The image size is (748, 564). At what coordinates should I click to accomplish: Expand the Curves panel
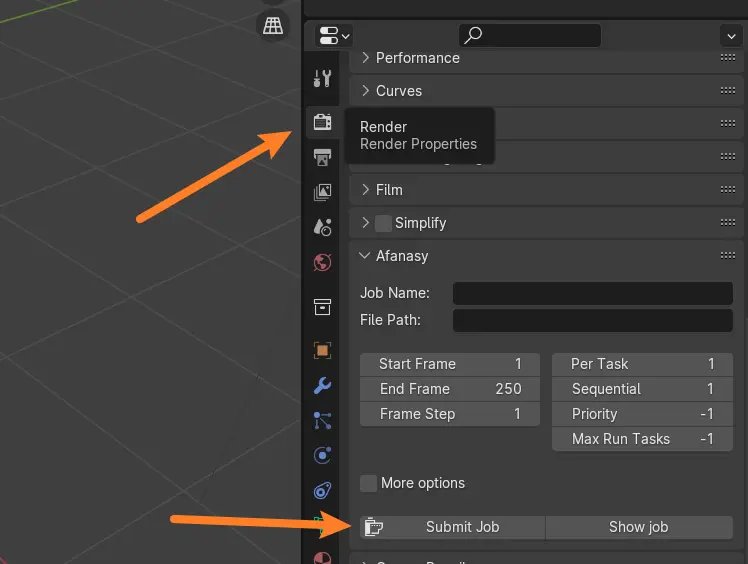365,91
